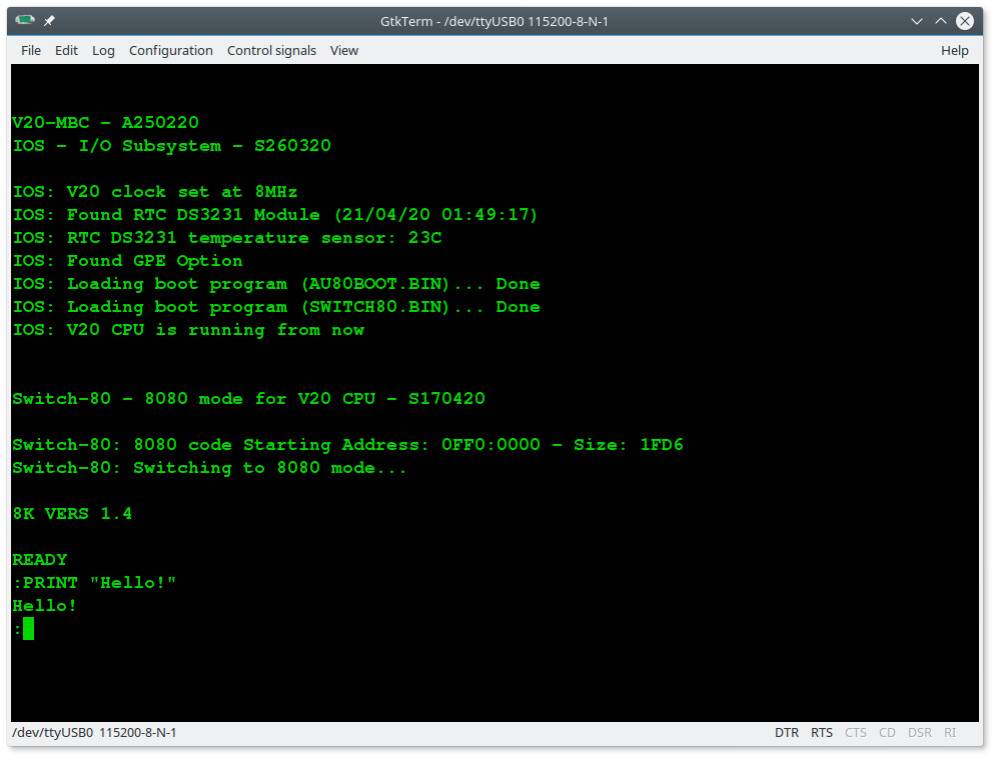Screen dimensions: 995x759
Task: Open the View menu
Action: [x=344, y=50]
